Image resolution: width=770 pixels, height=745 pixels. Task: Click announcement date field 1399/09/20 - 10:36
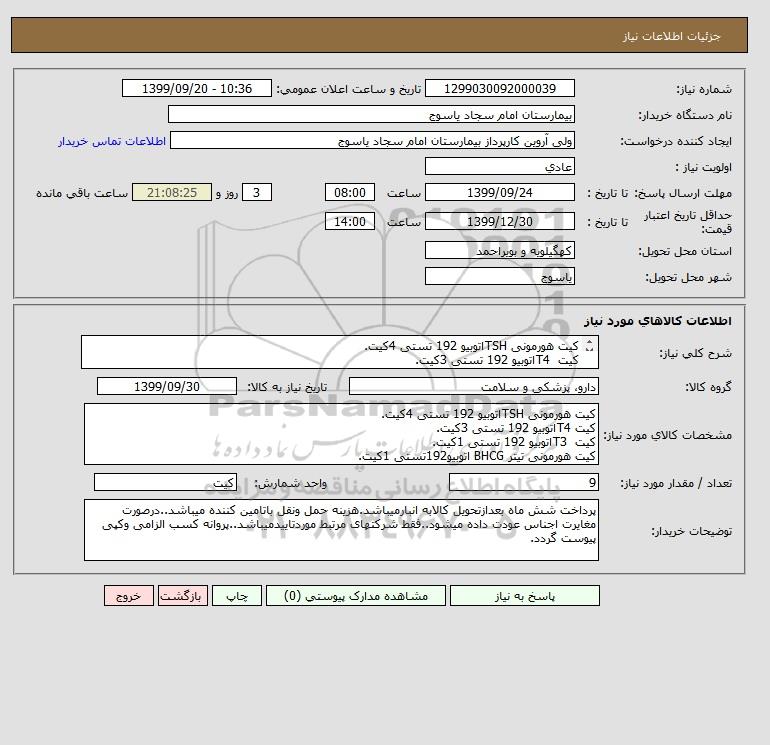pyautogui.click(x=196, y=88)
